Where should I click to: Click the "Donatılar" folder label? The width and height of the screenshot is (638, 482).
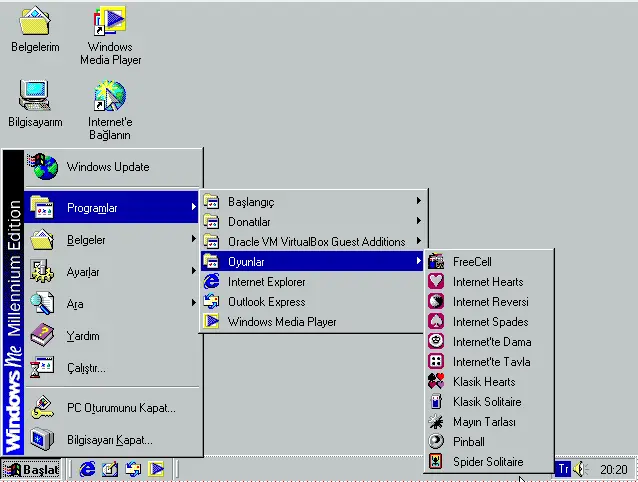[249, 222]
